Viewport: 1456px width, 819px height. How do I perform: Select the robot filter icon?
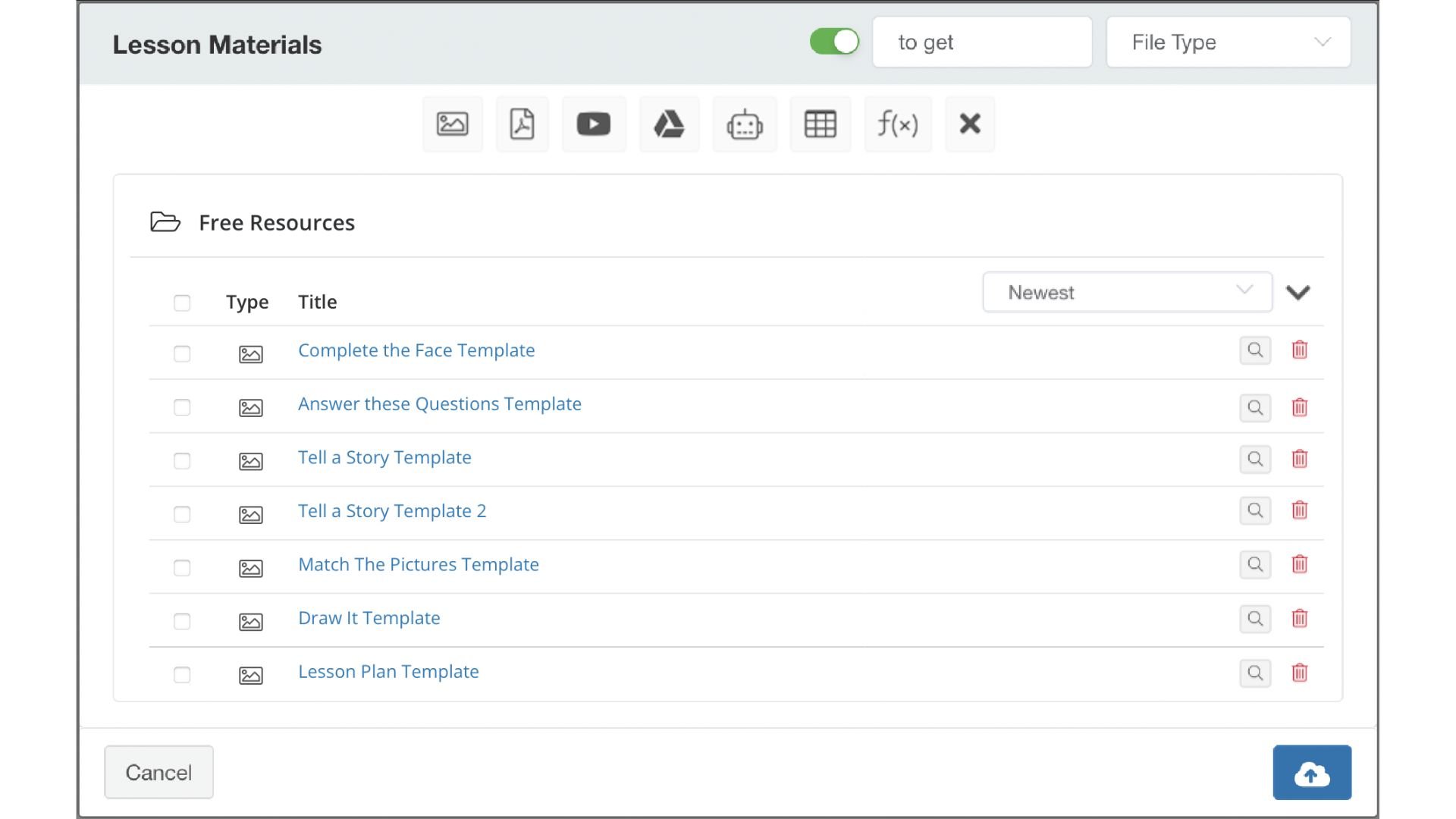745,124
